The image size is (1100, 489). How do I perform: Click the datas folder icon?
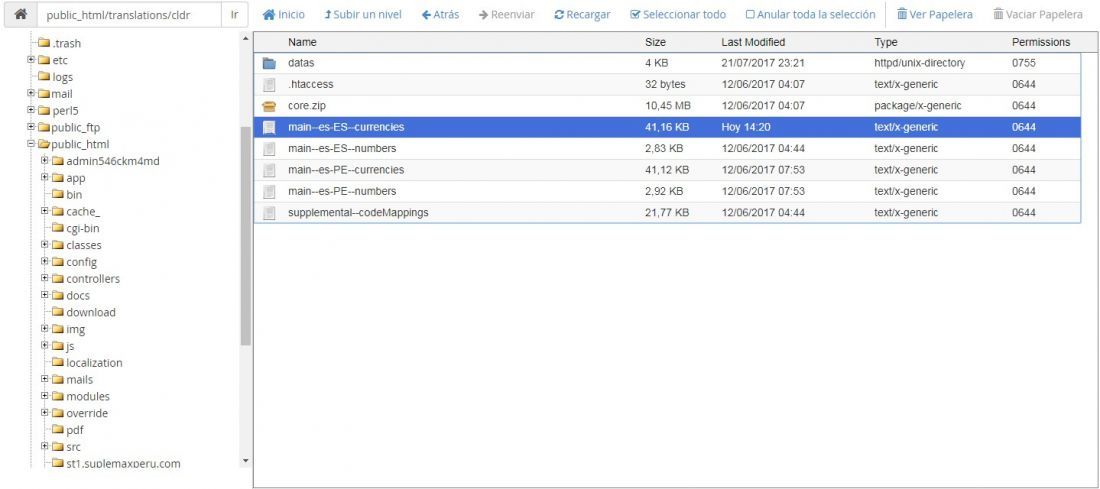(x=269, y=63)
